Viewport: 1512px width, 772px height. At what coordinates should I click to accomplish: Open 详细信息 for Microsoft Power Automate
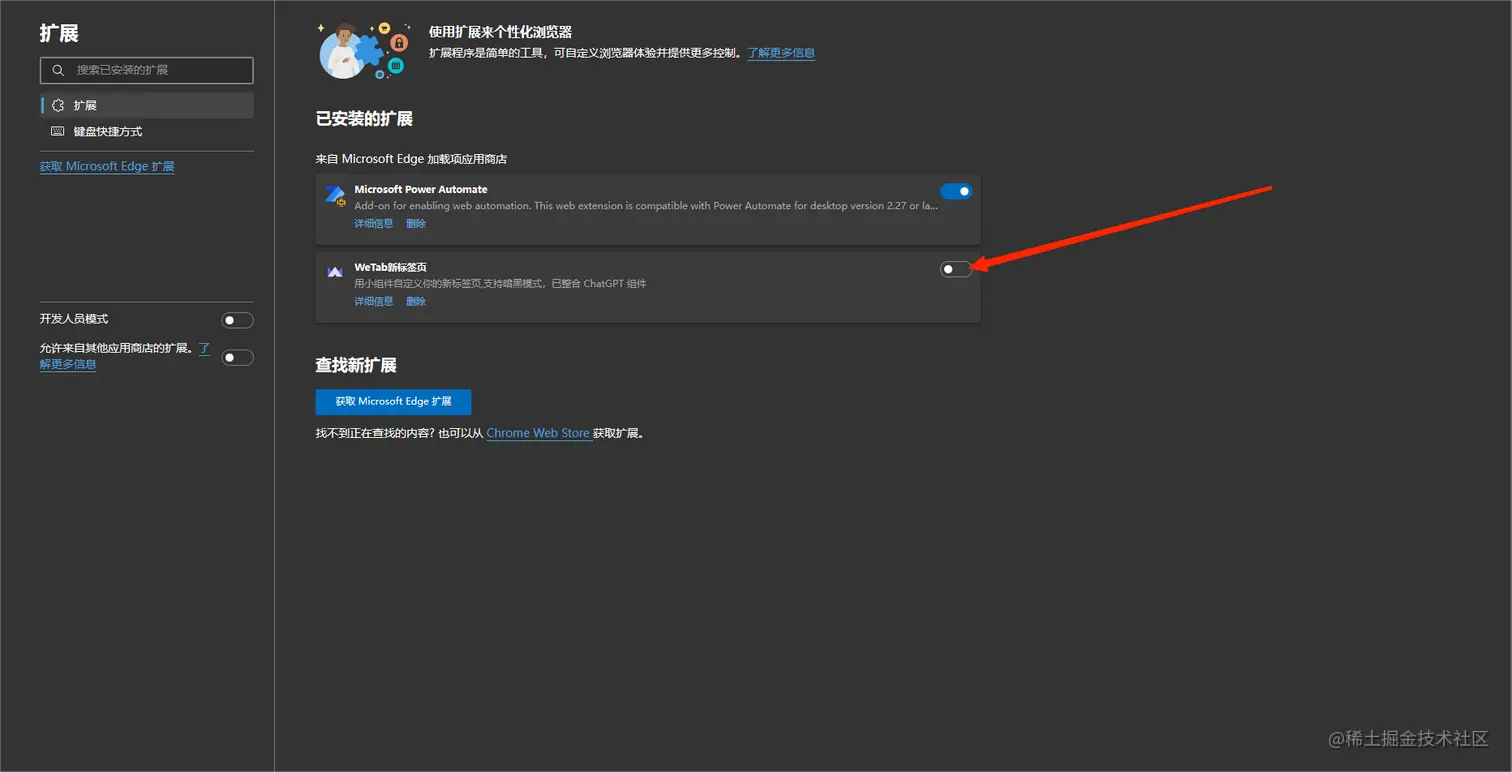[x=374, y=224]
